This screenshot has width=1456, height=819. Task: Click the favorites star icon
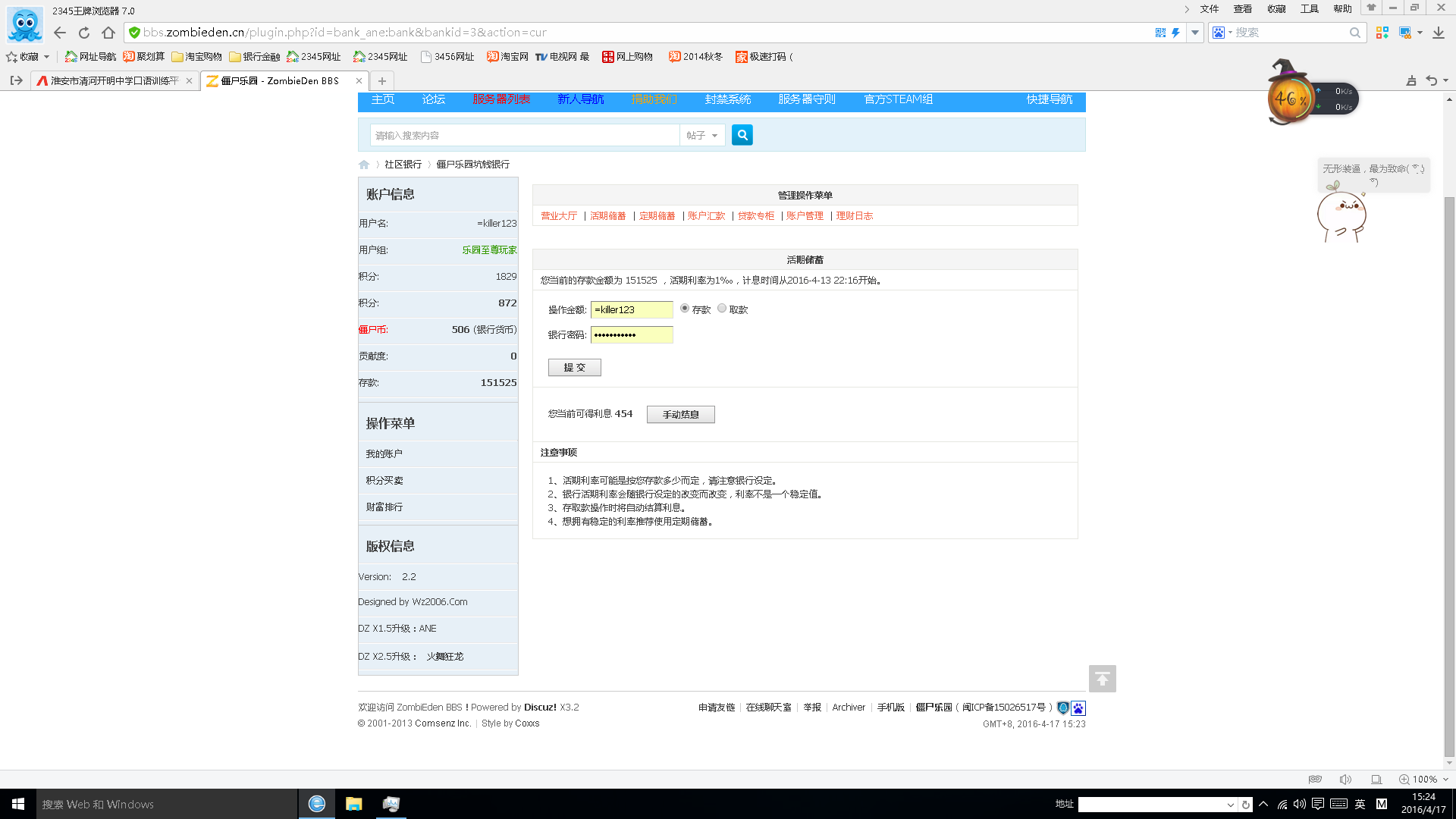coord(11,57)
